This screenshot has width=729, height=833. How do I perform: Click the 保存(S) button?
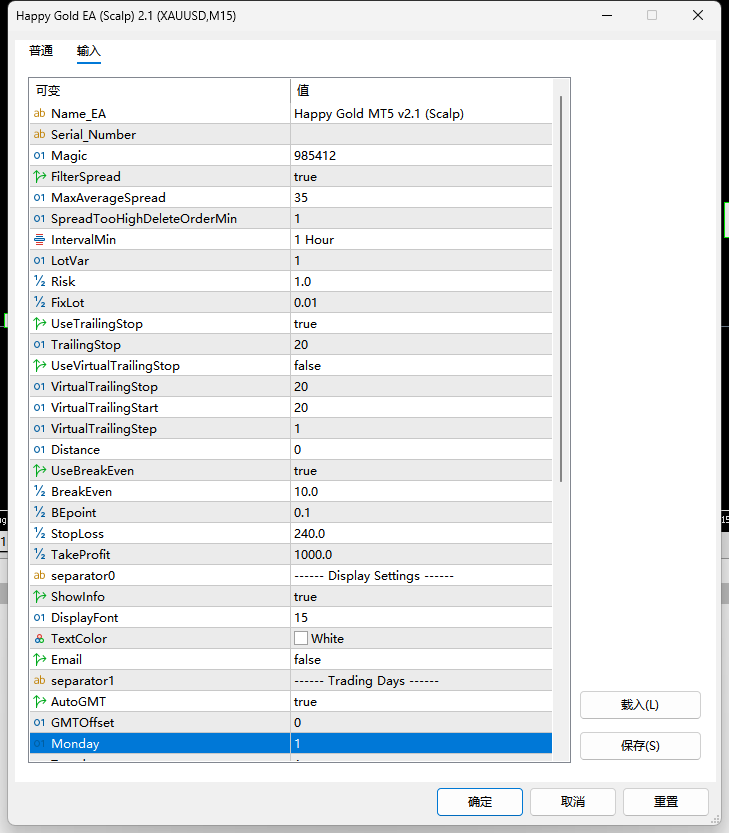pyautogui.click(x=640, y=746)
